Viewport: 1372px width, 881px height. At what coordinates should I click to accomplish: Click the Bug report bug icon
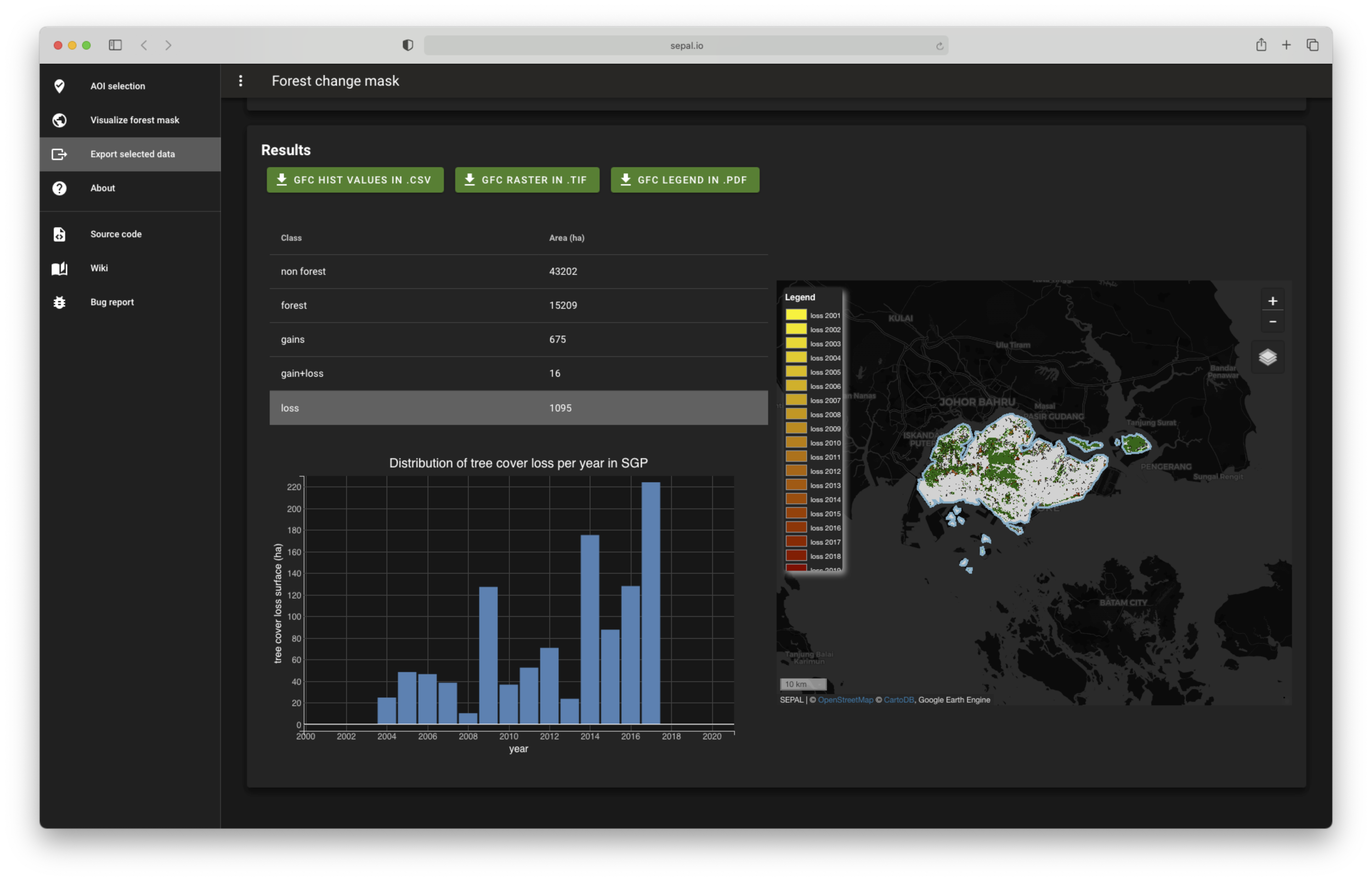[x=59, y=302]
